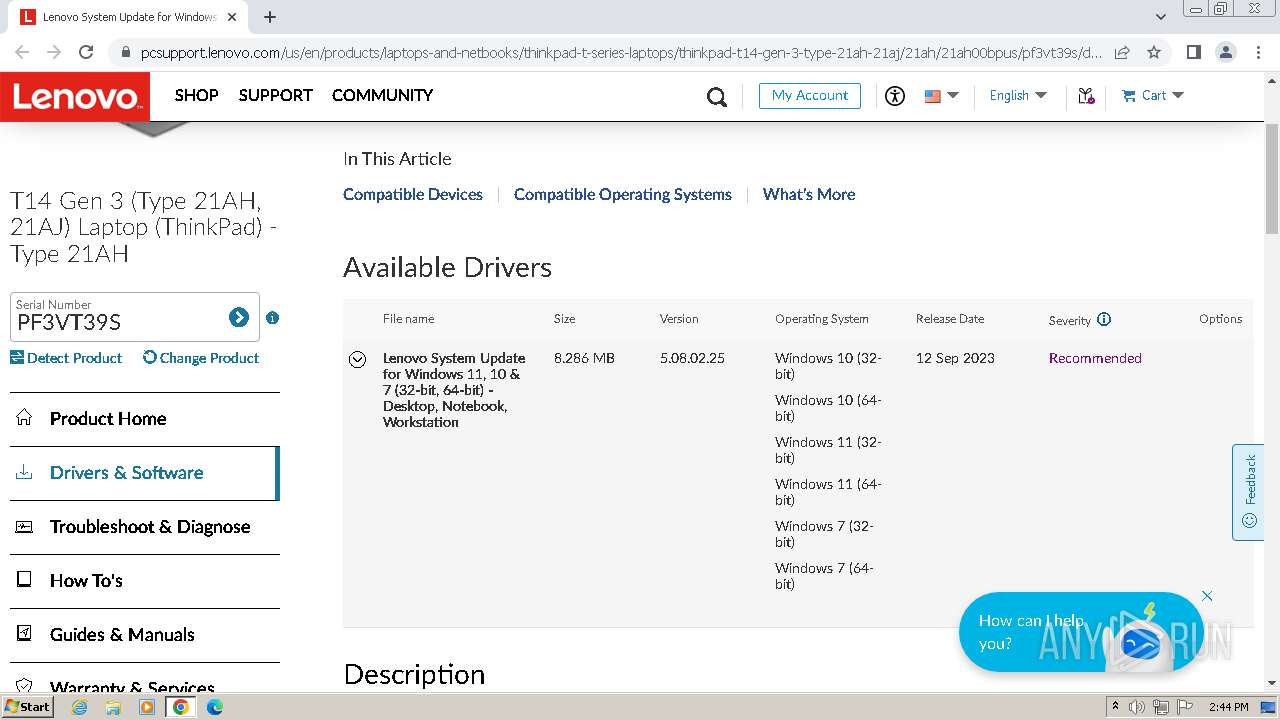The image size is (1280, 720).
Task: Click the 8.286 MB size cell
Action: [x=584, y=359]
